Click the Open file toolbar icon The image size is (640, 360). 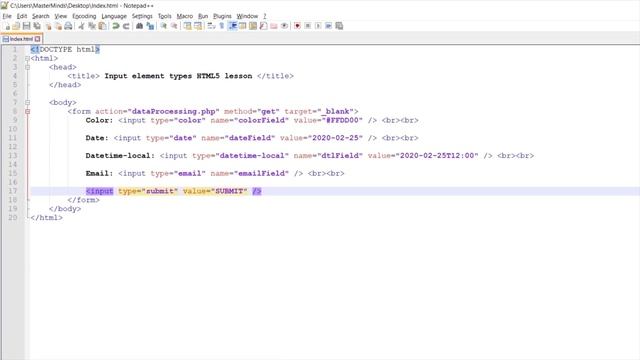16,26
